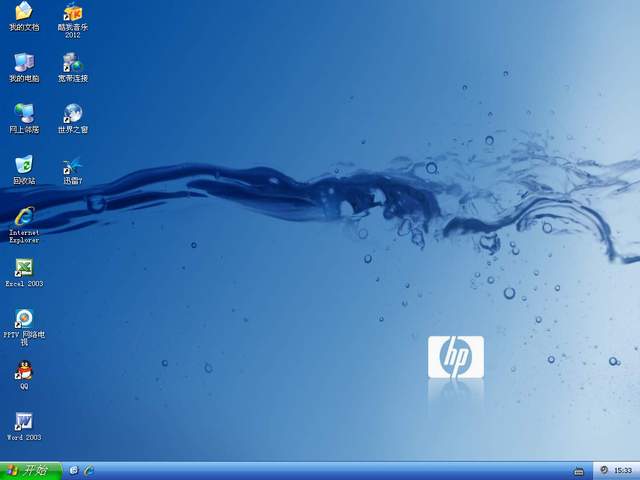Open the PPTV 网络电视 shortcut
640x480 pixels.
coord(23,319)
